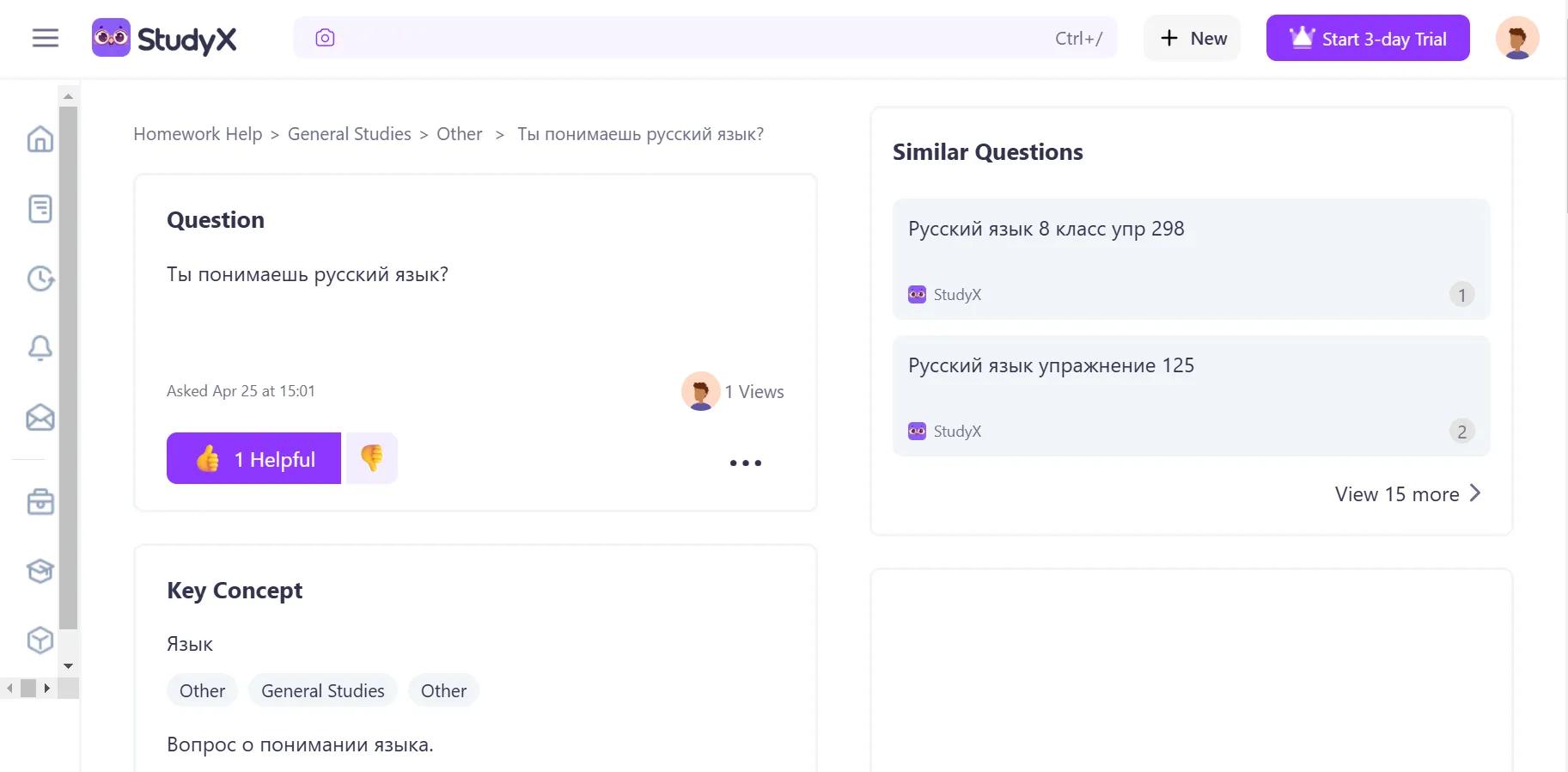1568x772 pixels.
Task: Open the mail envelope sidebar icon
Action: point(40,418)
